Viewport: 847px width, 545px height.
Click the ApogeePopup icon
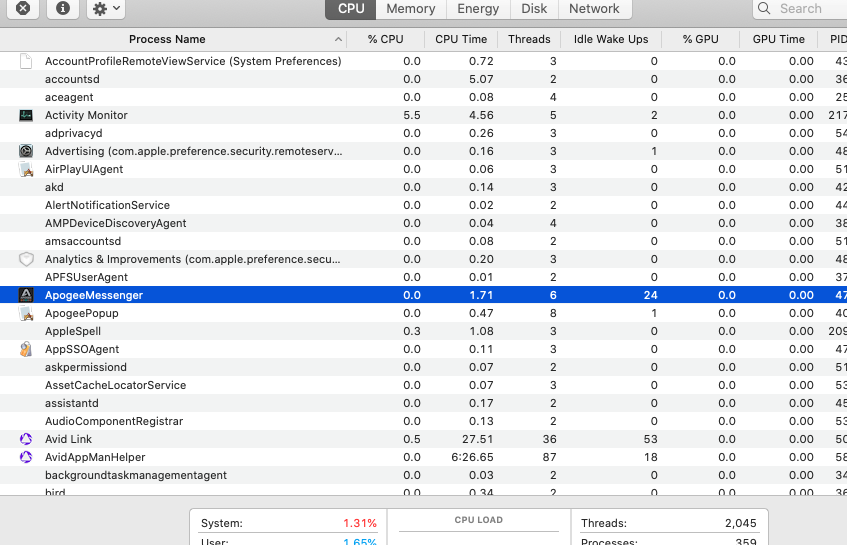pyautogui.click(x=26, y=313)
